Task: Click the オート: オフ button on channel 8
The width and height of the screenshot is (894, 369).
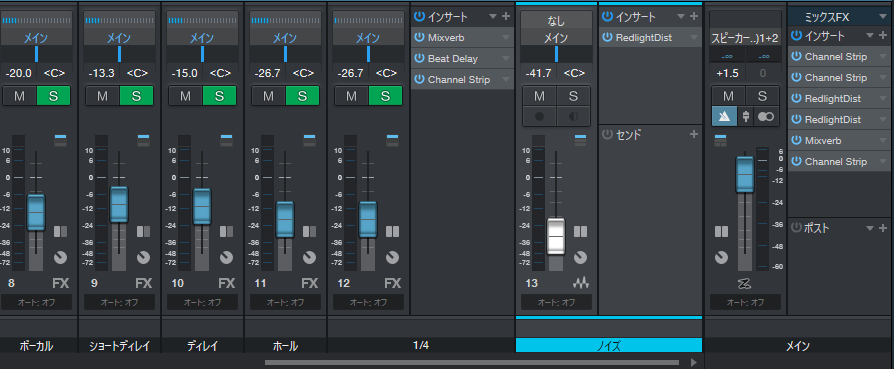Action: coord(36,302)
